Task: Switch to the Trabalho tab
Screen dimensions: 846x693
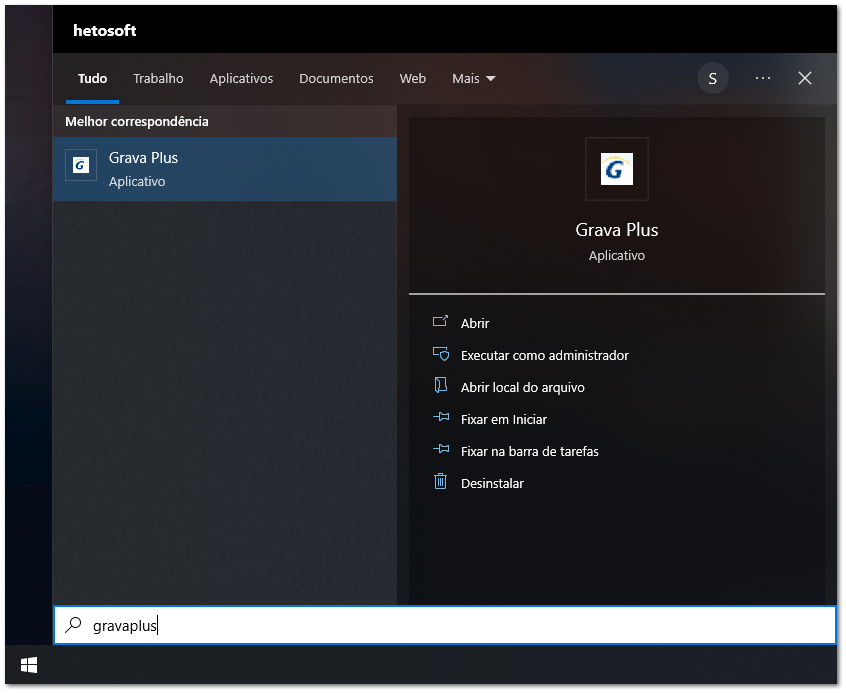Action: [x=158, y=78]
